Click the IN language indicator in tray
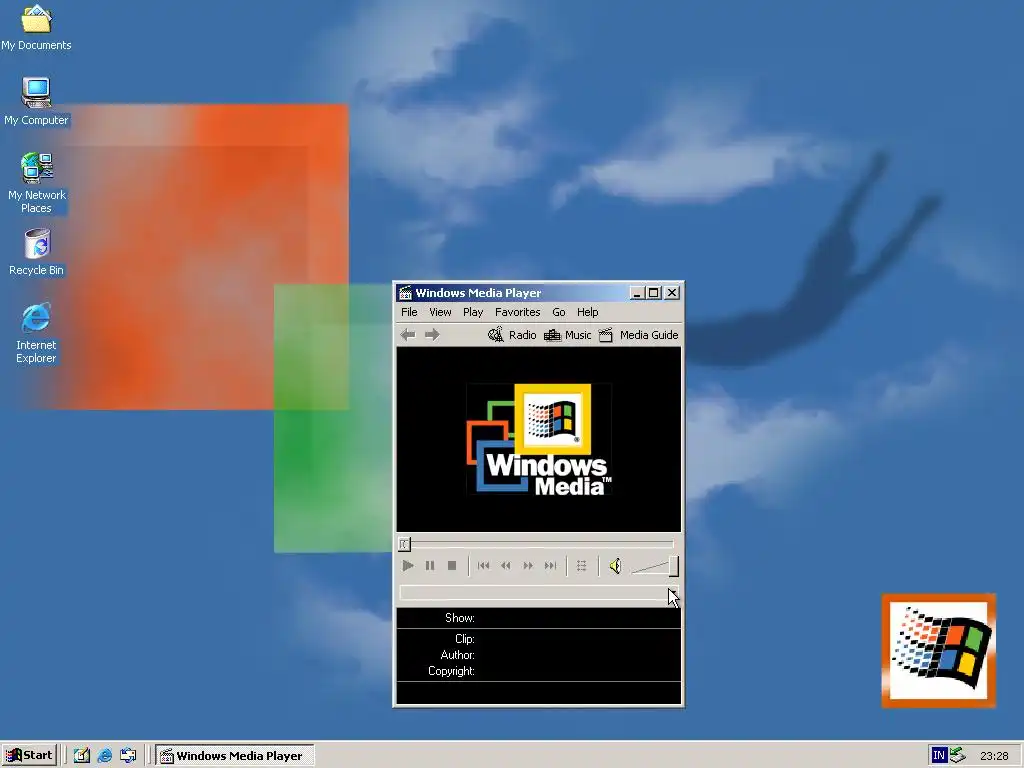The image size is (1024, 768). [939, 756]
